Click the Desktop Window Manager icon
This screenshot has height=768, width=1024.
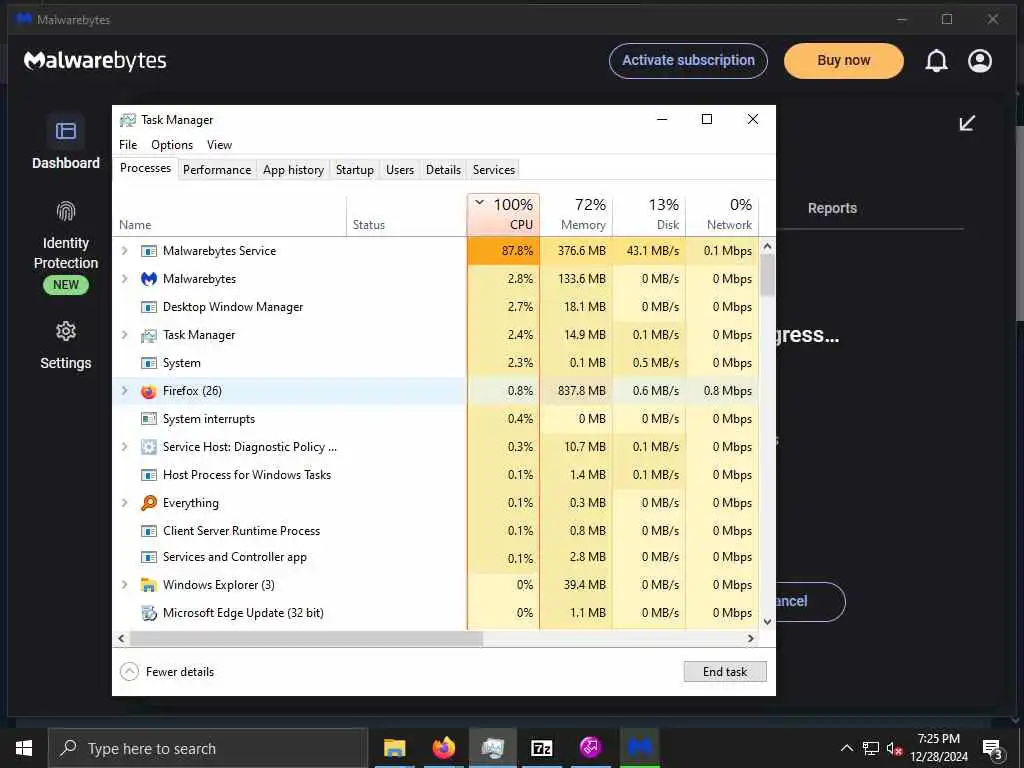[149, 307]
